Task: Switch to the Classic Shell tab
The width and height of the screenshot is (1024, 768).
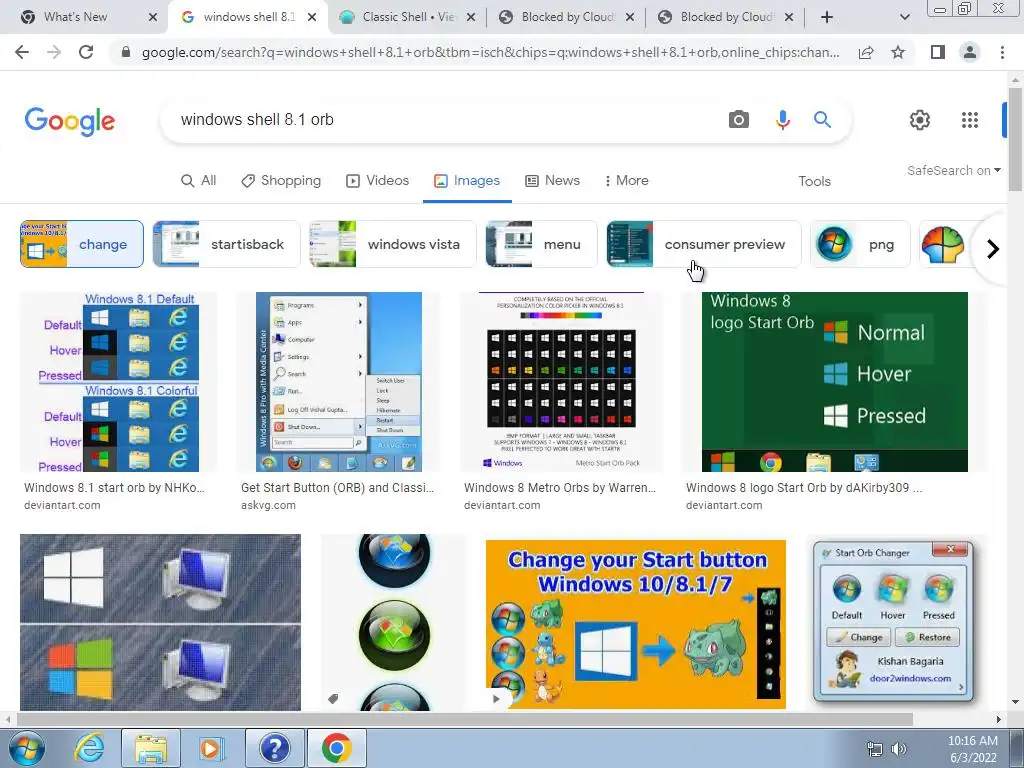Action: 409,17
